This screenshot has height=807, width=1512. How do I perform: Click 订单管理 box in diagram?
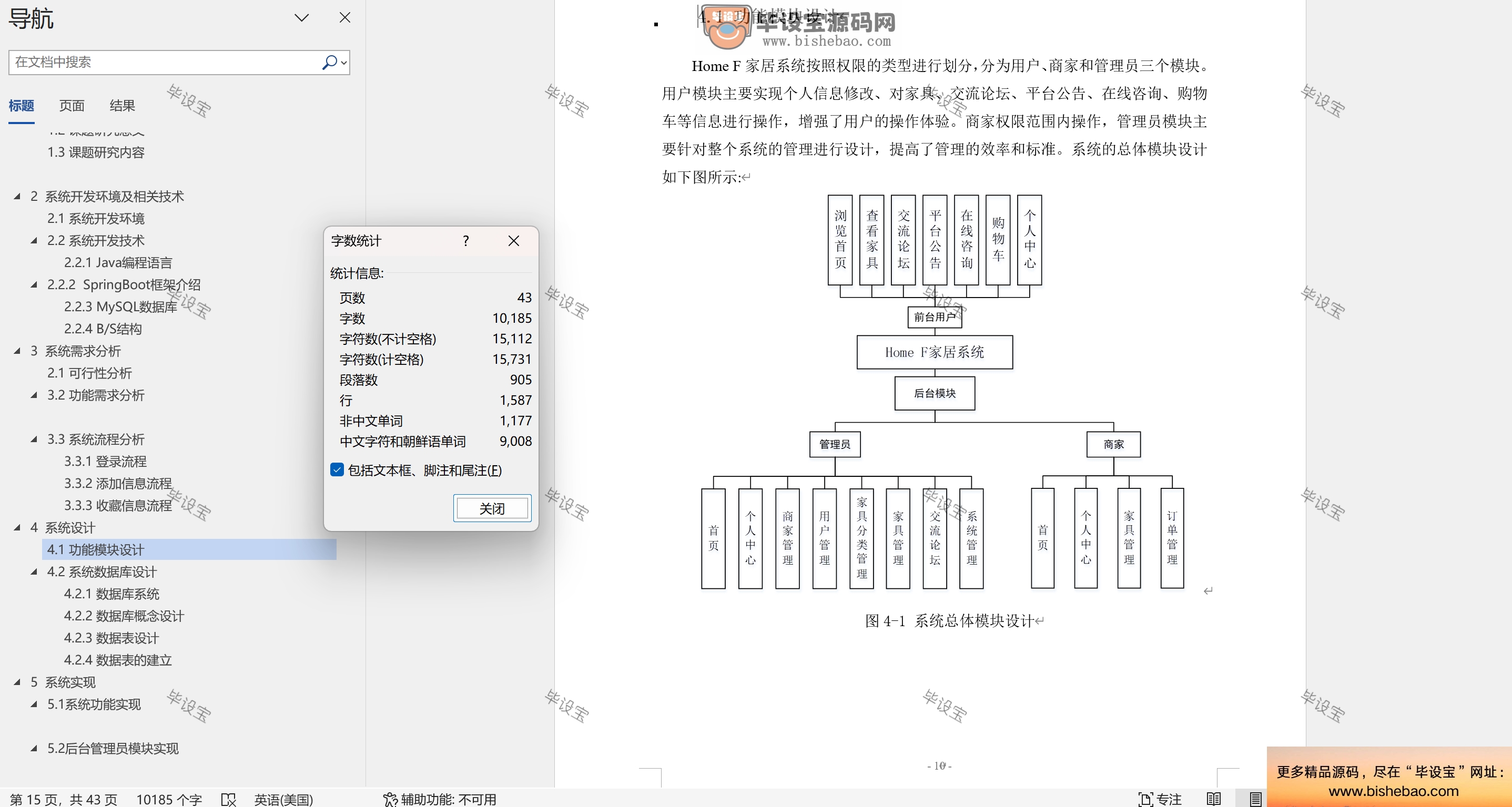[1172, 538]
